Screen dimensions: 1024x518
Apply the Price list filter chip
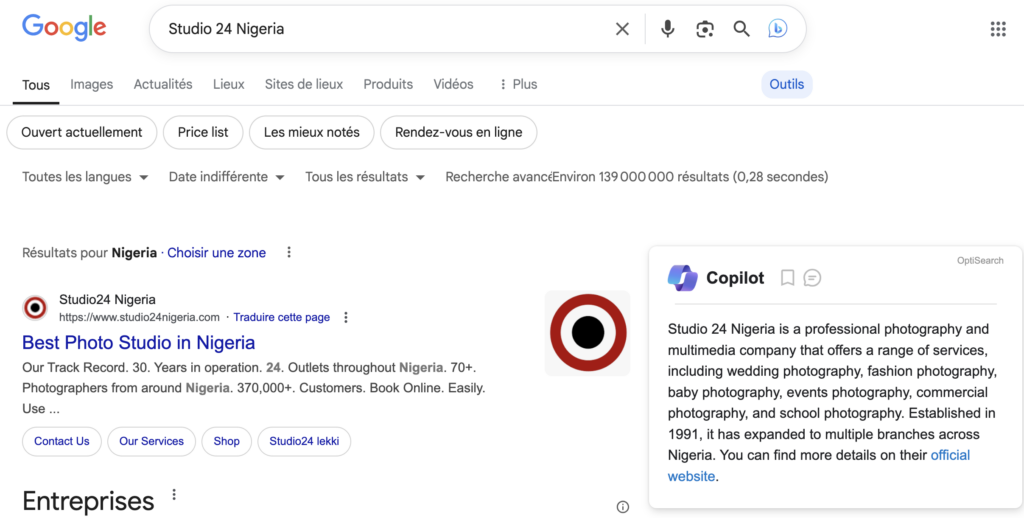tap(203, 133)
